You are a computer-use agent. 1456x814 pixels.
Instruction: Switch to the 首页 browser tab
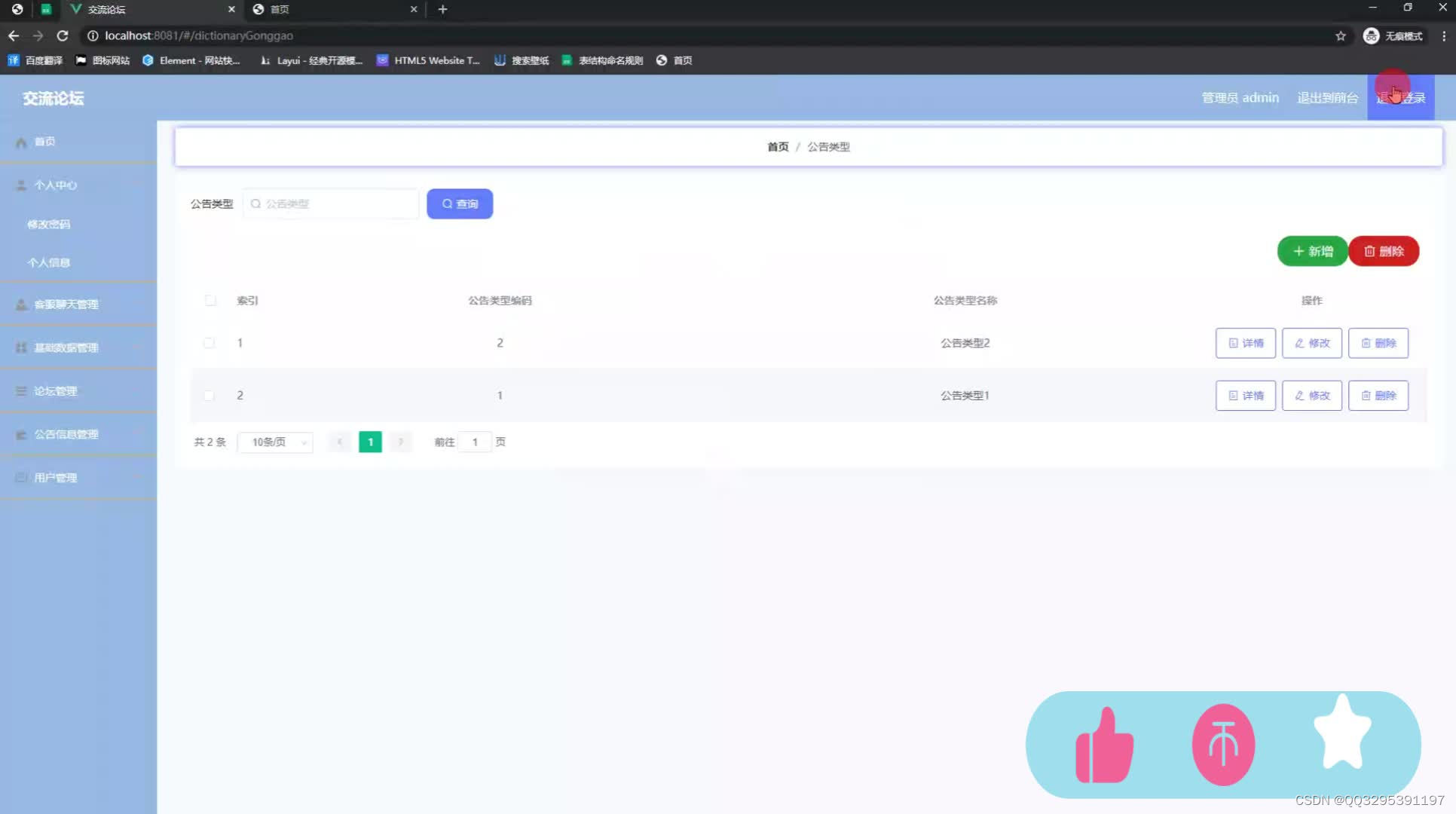(x=335, y=9)
